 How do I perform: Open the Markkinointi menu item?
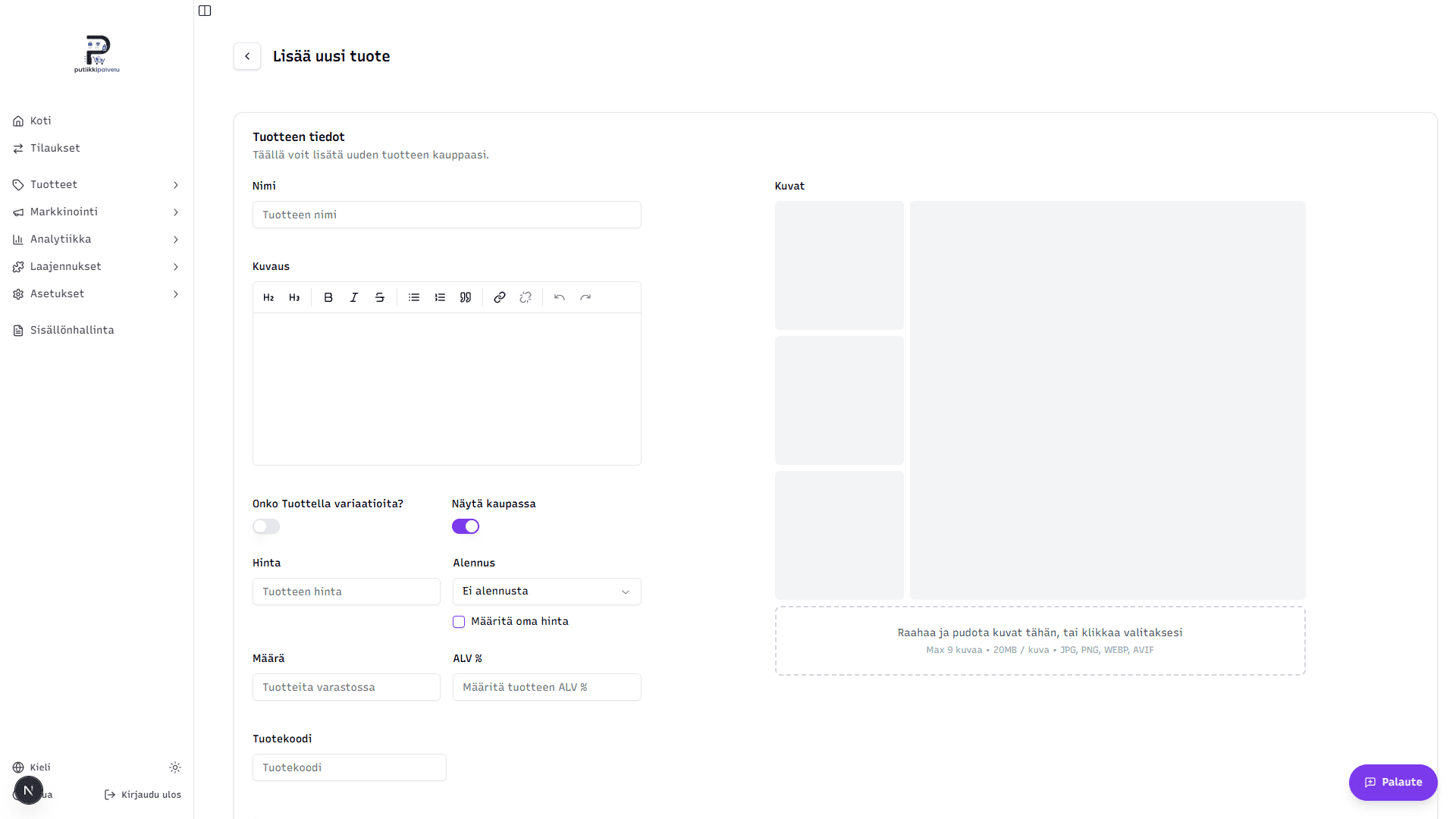point(97,212)
